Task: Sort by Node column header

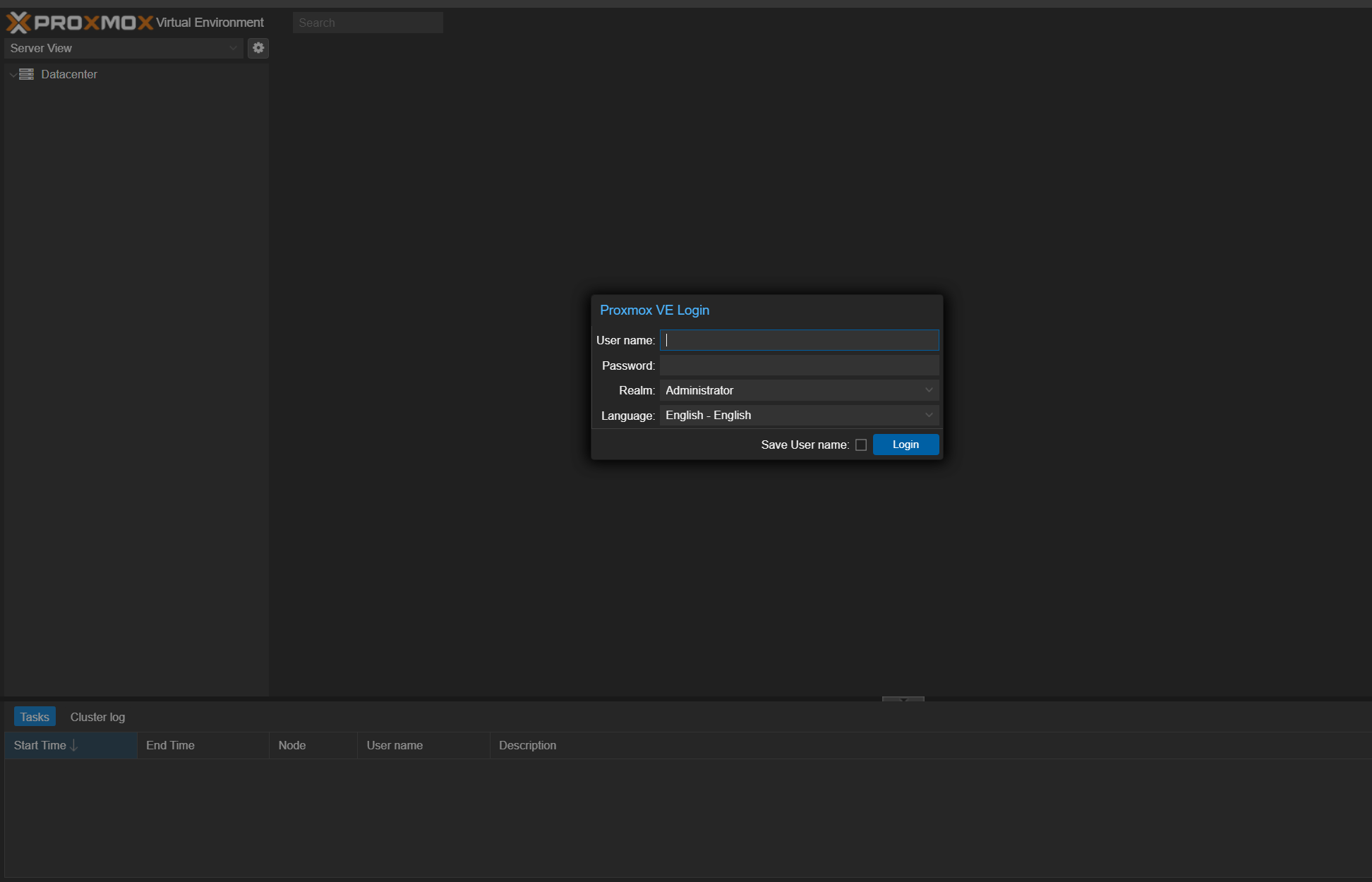Action: coord(313,745)
